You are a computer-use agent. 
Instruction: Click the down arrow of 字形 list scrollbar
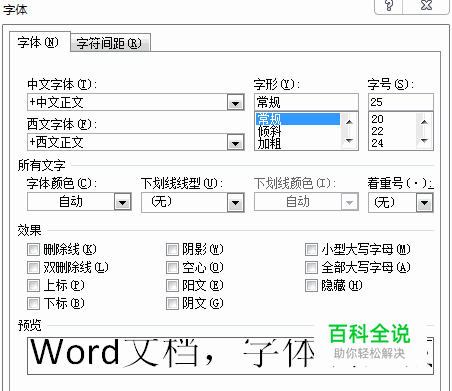click(x=349, y=141)
